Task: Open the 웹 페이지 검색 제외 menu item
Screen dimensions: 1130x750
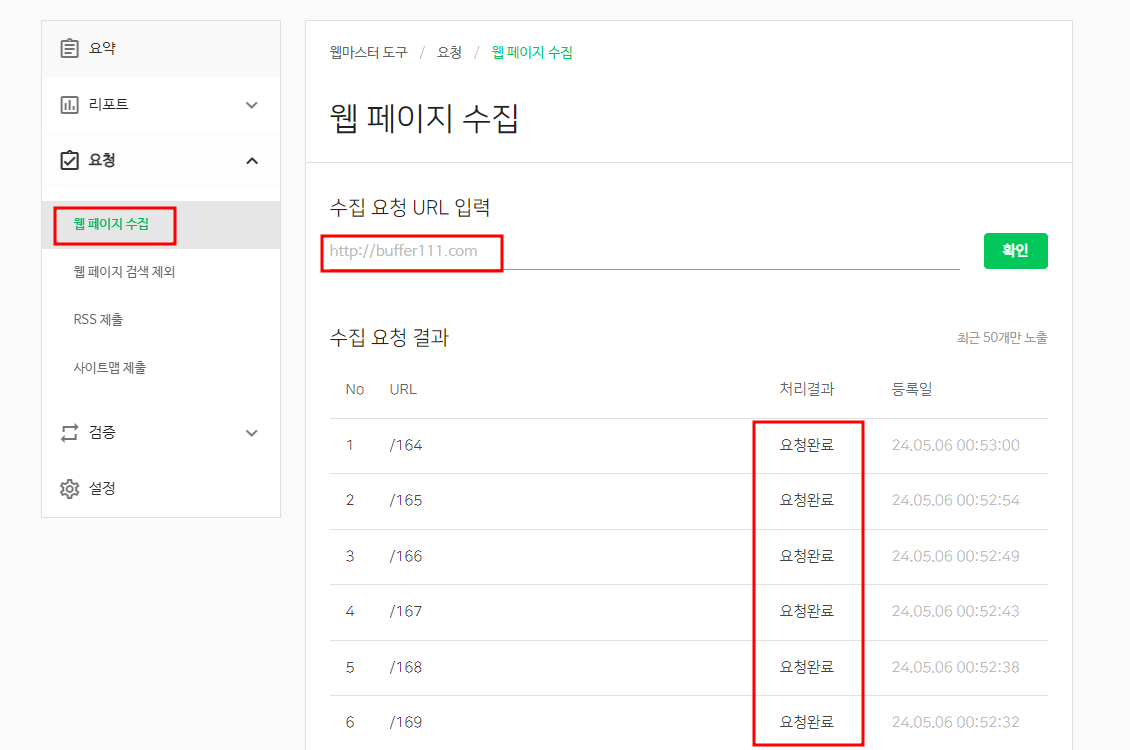Action: coord(125,272)
